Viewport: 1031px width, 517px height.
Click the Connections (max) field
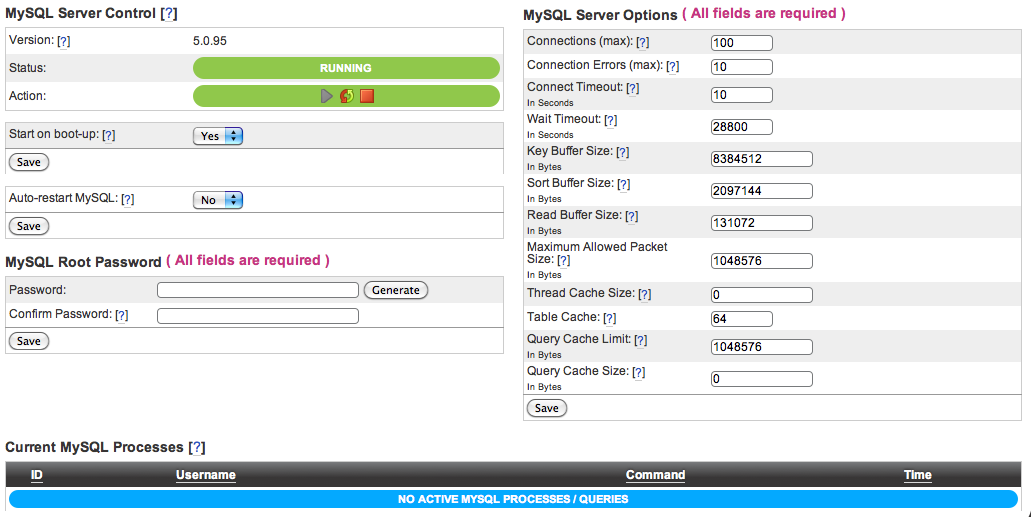(742, 43)
